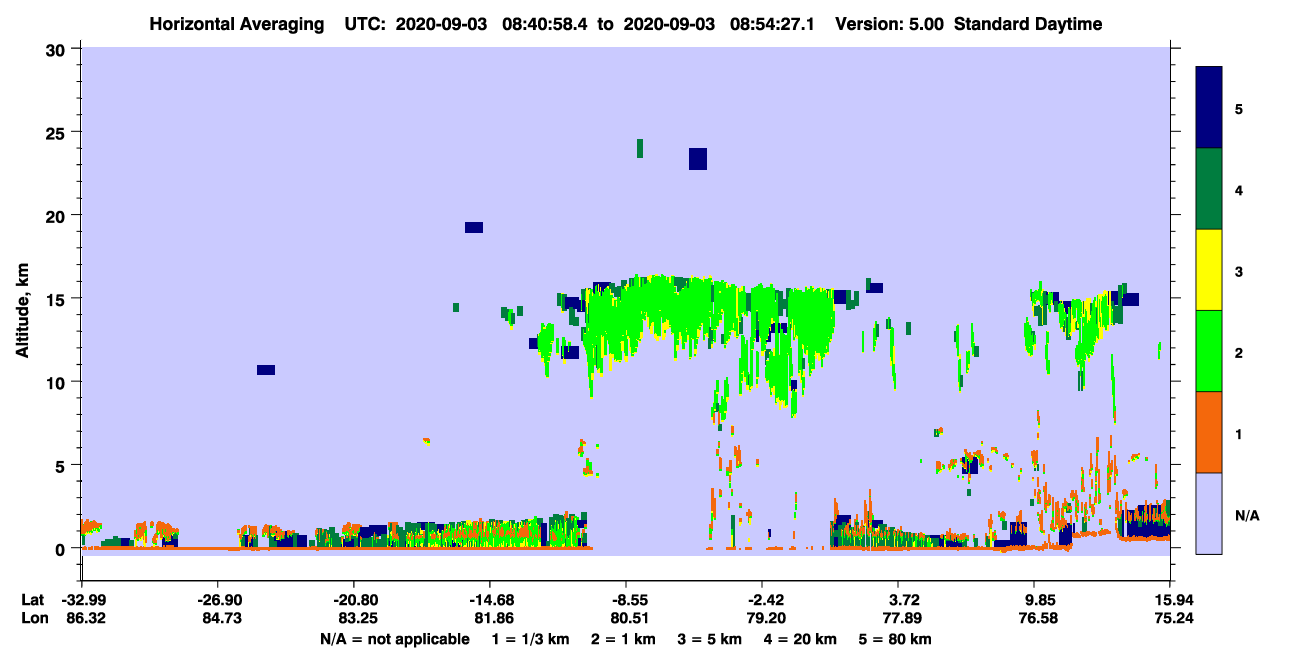Click legend text '5 = 80 km'
This screenshot has width=1300, height=667.
point(896,639)
